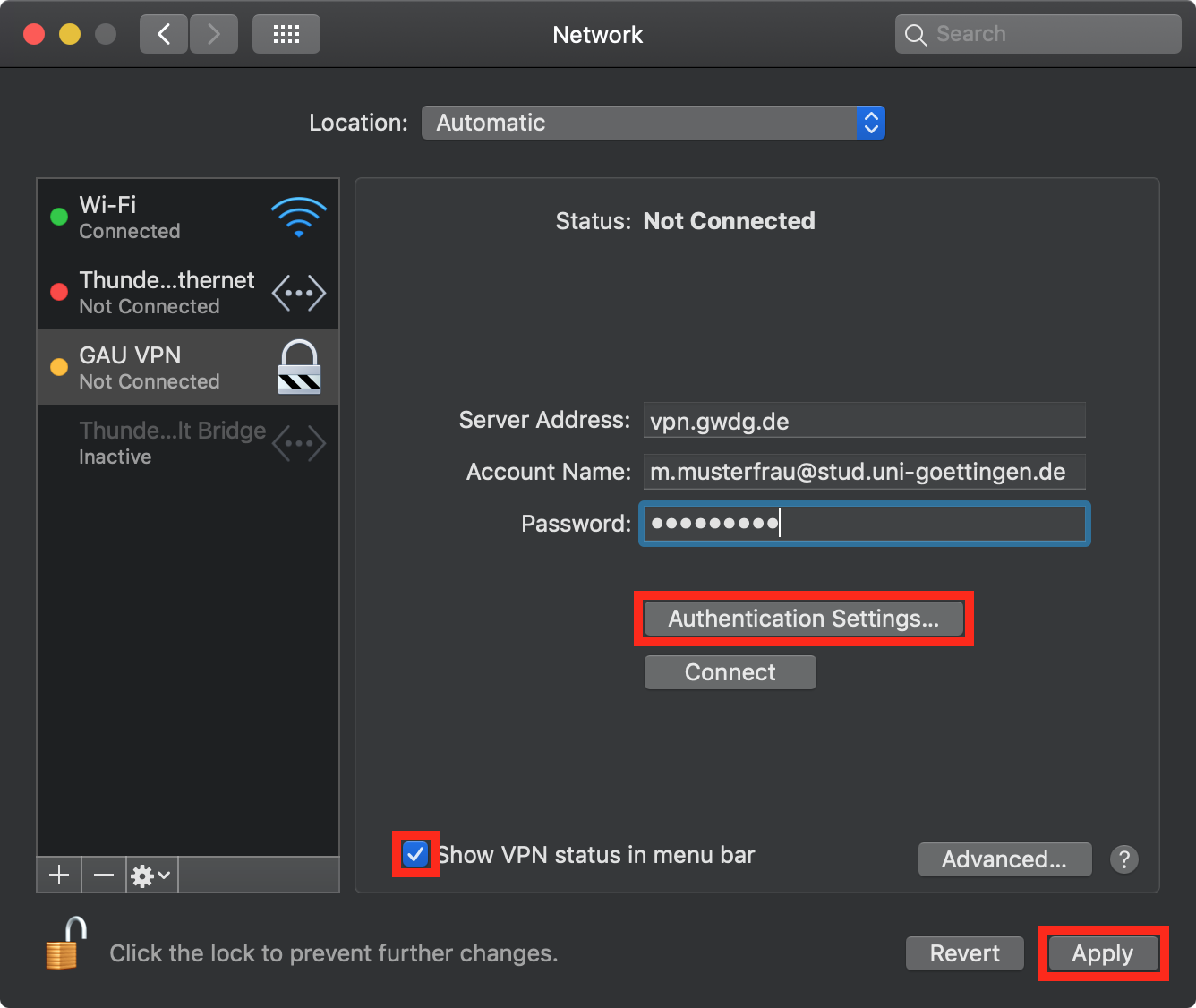Screen dimensions: 1196x1008
Task: Click the Revert button
Action: (965, 953)
